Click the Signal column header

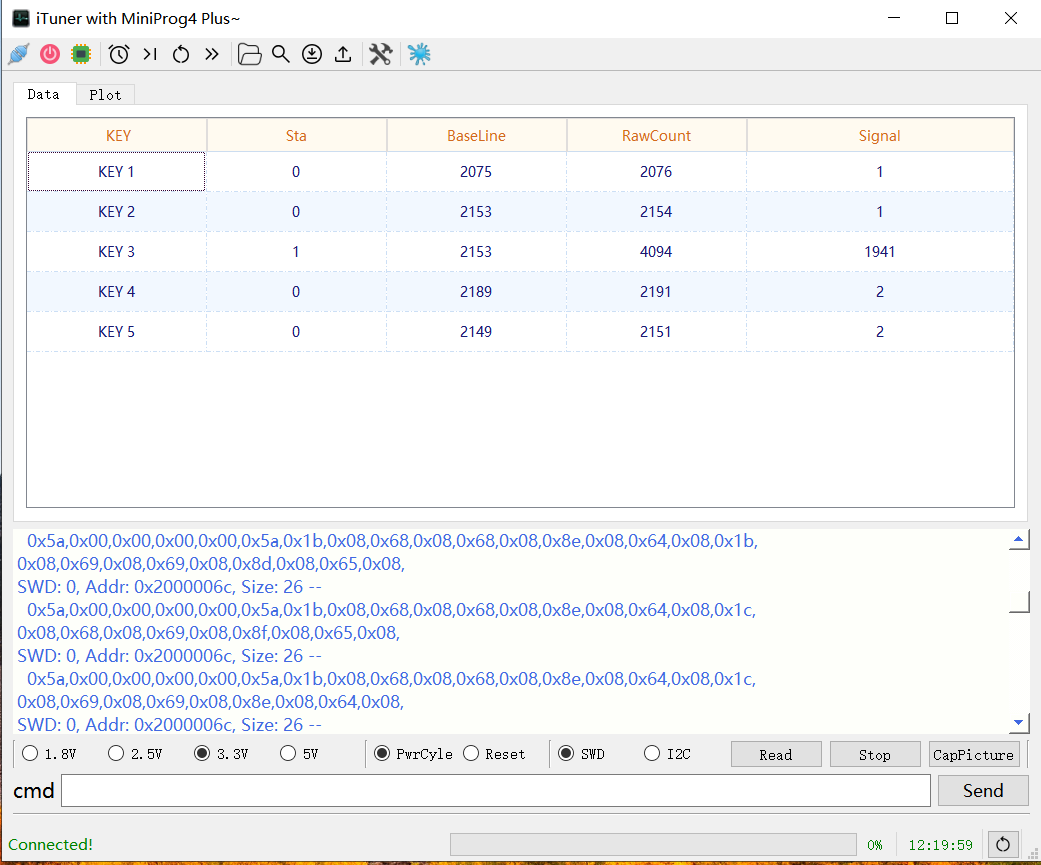pyautogui.click(x=880, y=135)
